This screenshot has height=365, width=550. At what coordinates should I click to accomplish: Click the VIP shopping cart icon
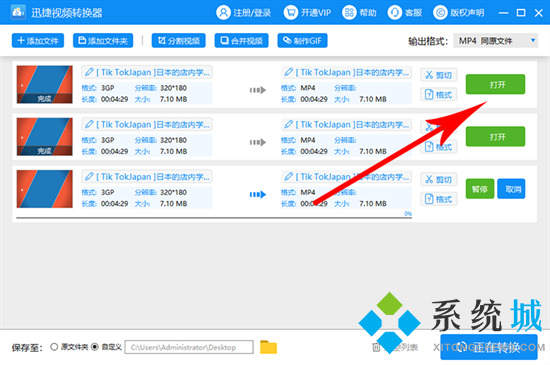point(290,13)
